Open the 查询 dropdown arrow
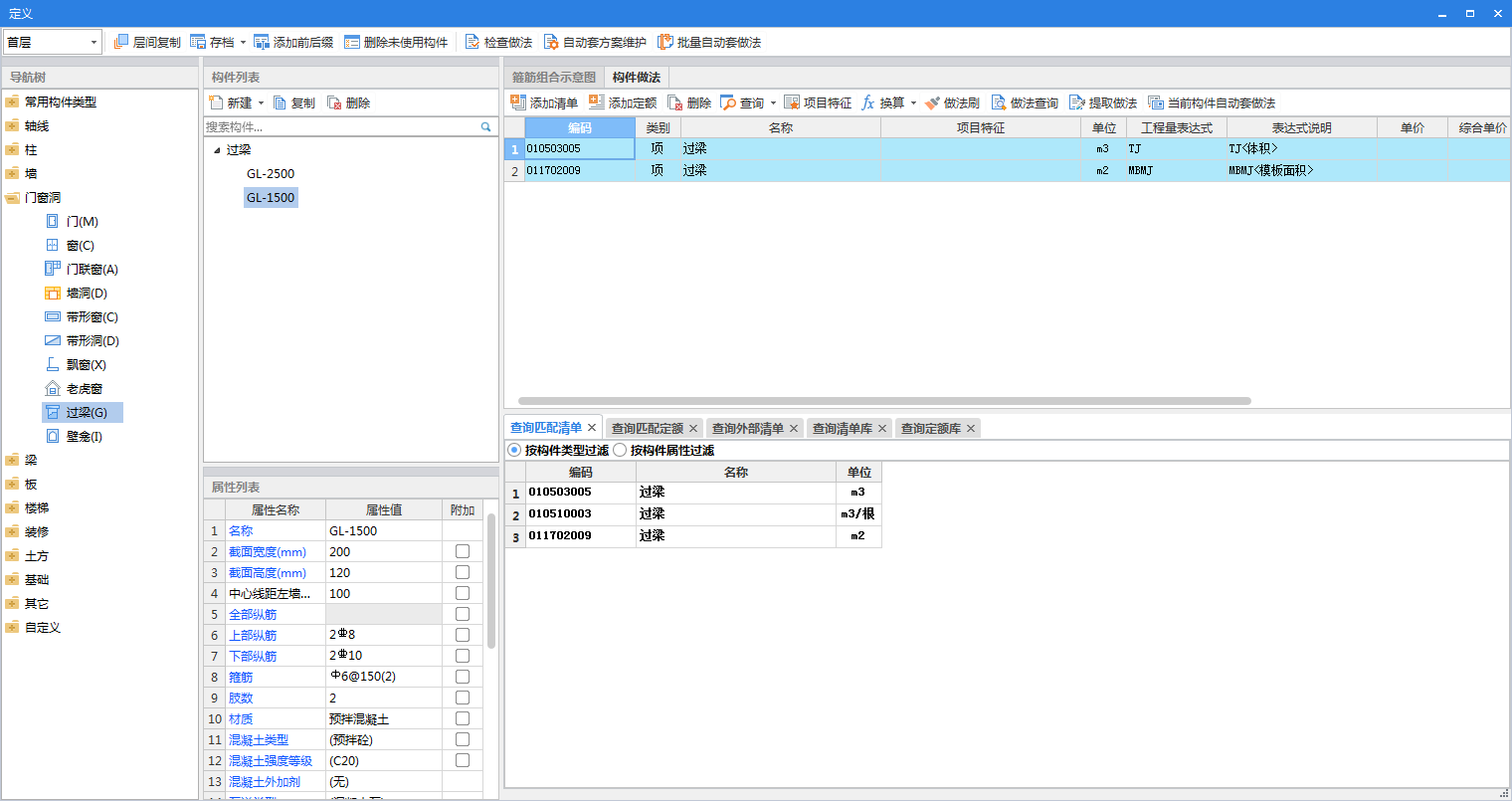 [773, 103]
